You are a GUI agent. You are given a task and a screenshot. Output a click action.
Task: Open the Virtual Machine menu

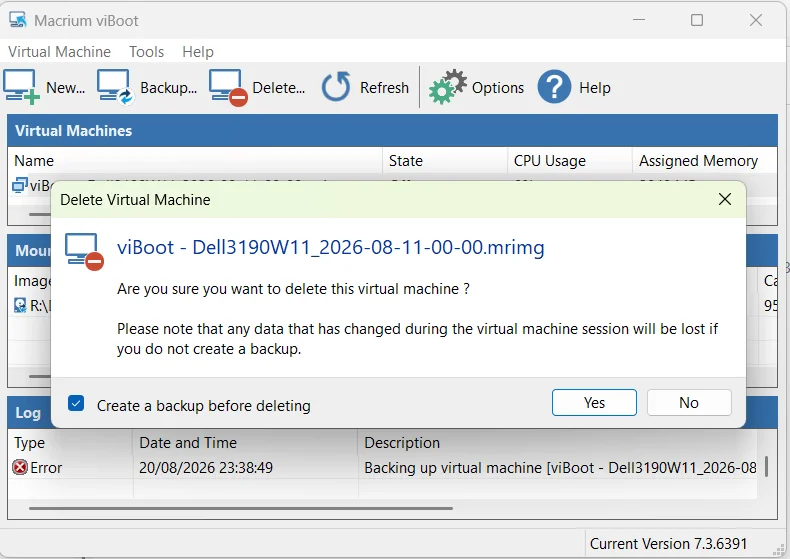point(59,51)
